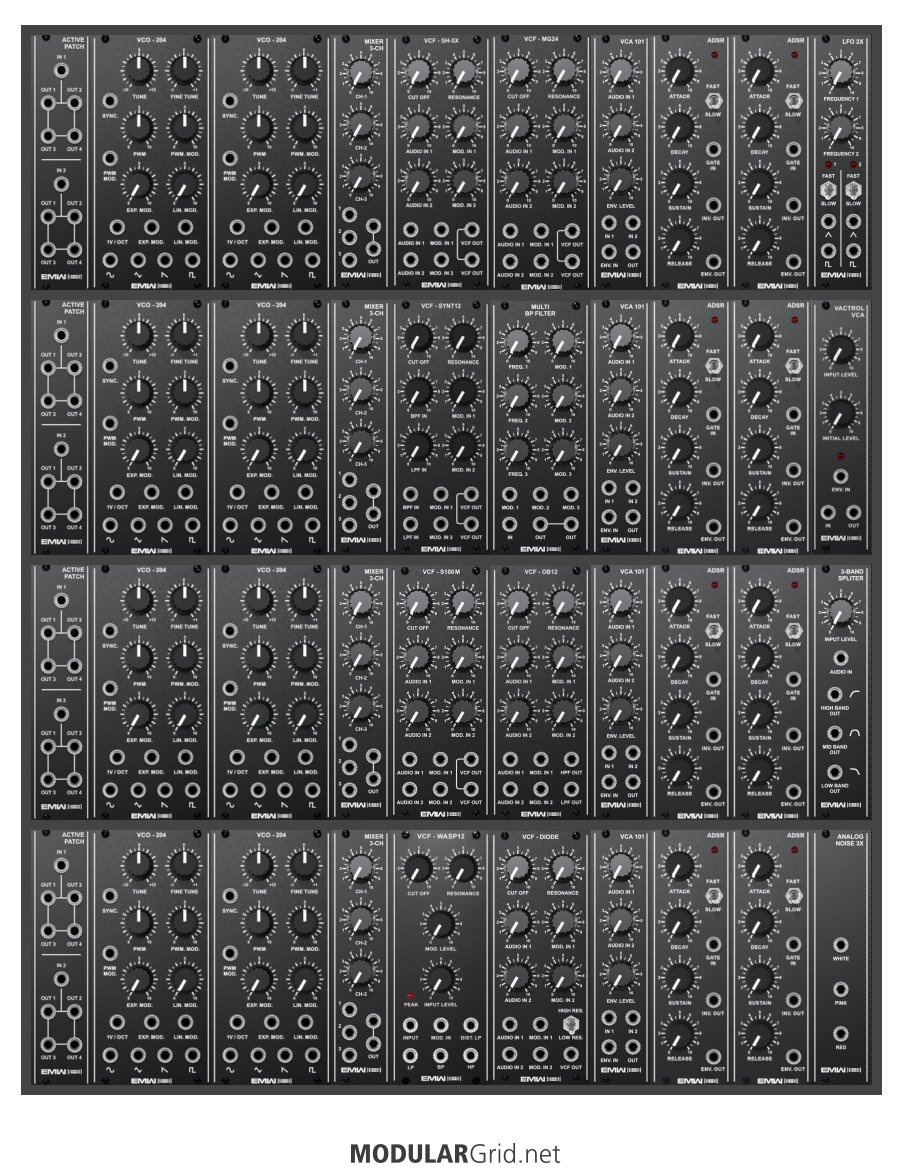Click the LPF OUT jack on VCF-OB12
The width and height of the screenshot is (912, 1175).
[x=571, y=789]
